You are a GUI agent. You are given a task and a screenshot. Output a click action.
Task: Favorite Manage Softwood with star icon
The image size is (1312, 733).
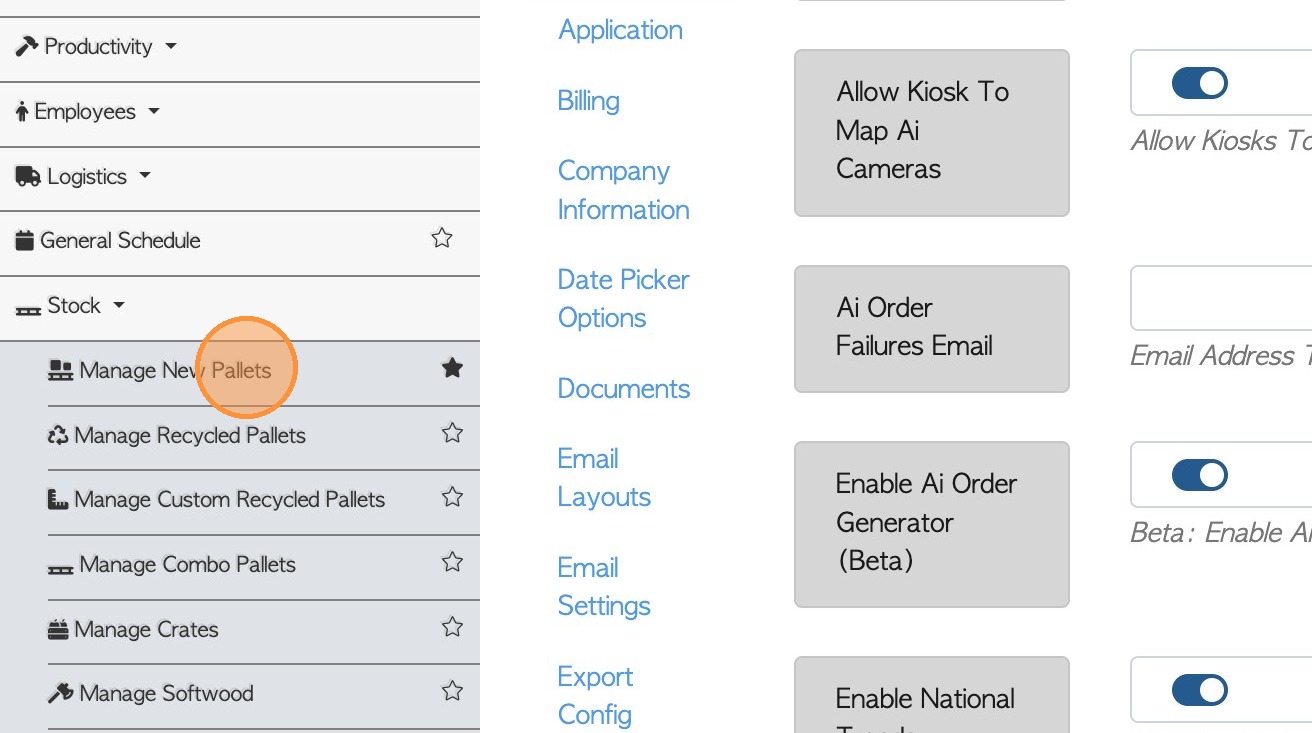(452, 691)
